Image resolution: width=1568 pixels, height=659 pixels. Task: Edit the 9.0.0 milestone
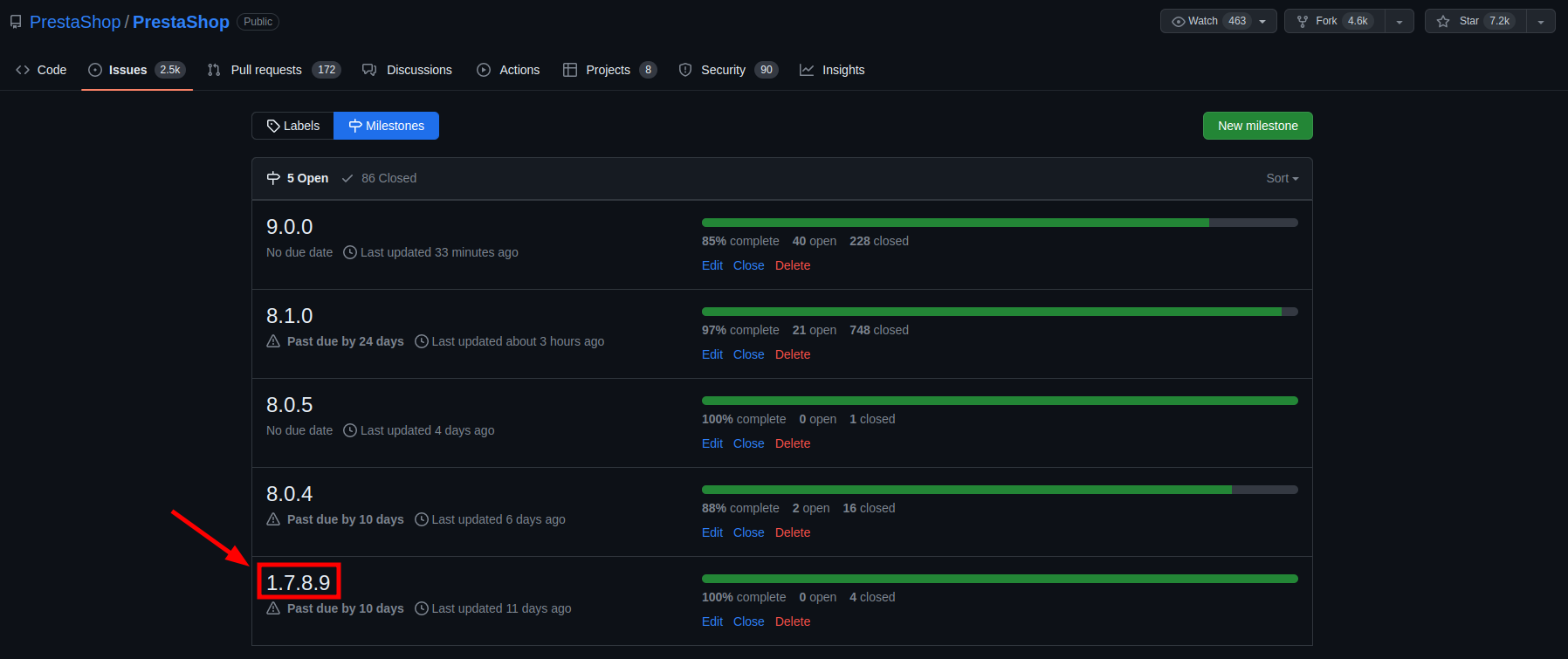(x=712, y=265)
